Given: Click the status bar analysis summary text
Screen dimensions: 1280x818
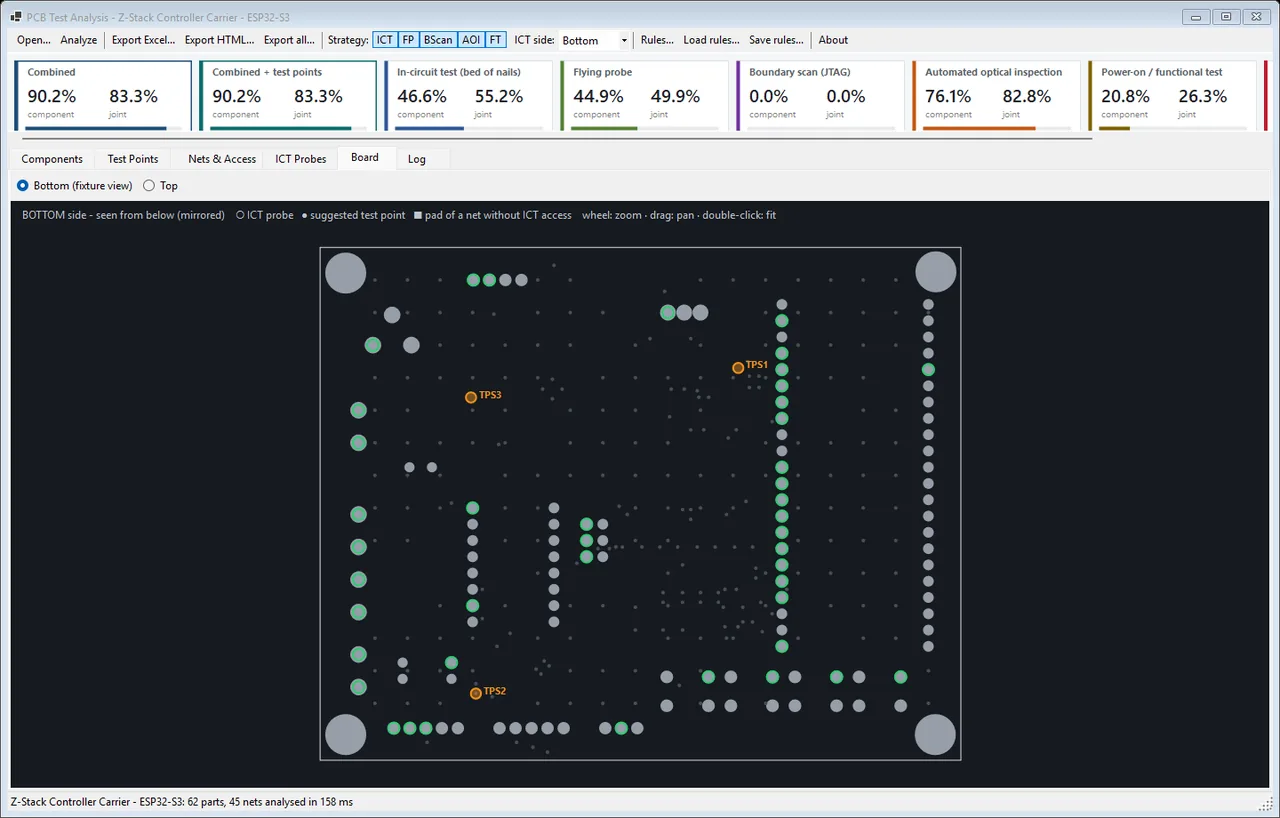Looking at the screenshot, I should coord(182,802).
